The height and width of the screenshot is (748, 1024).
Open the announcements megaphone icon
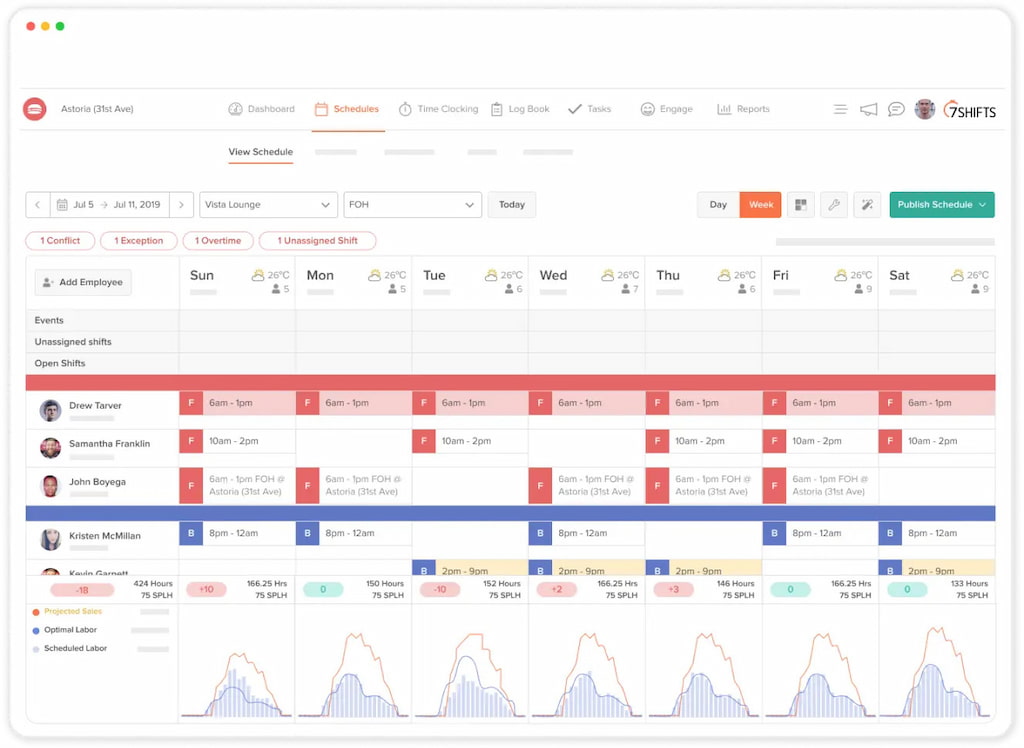(867, 109)
